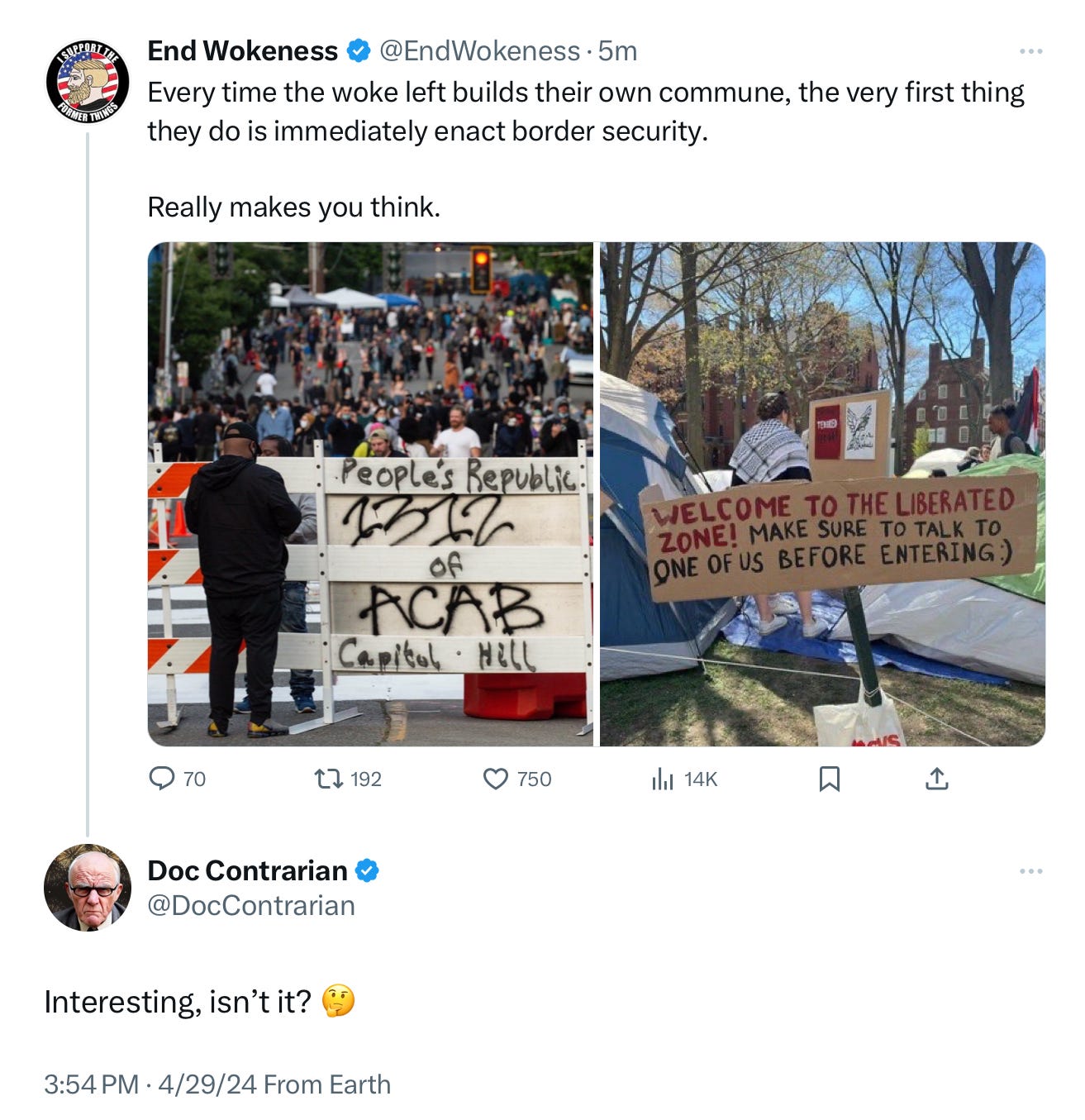Open the 5m timestamp link
This screenshot has width=1085, height=1120.
(617, 51)
